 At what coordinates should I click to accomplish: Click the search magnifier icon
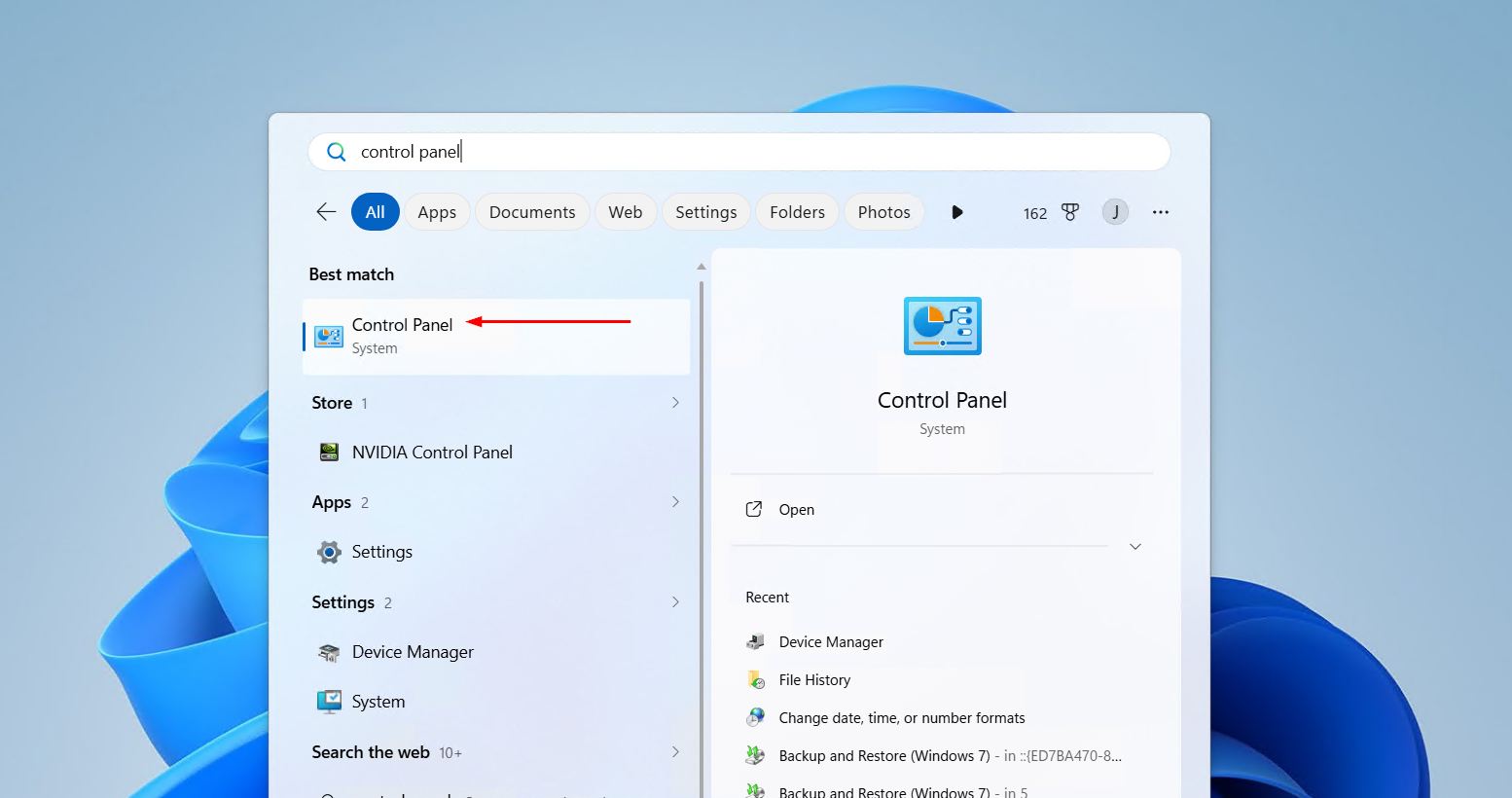337,152
